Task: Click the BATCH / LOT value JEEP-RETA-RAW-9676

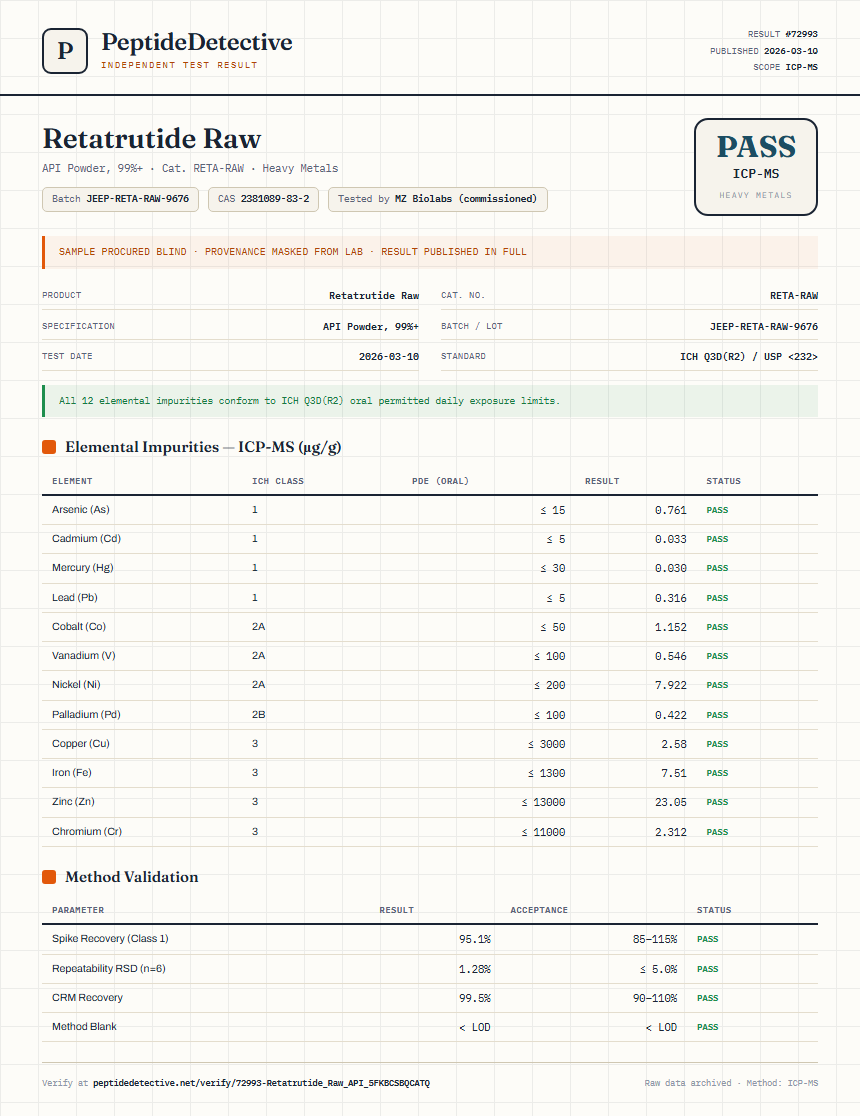Action: tap(764, 327)
